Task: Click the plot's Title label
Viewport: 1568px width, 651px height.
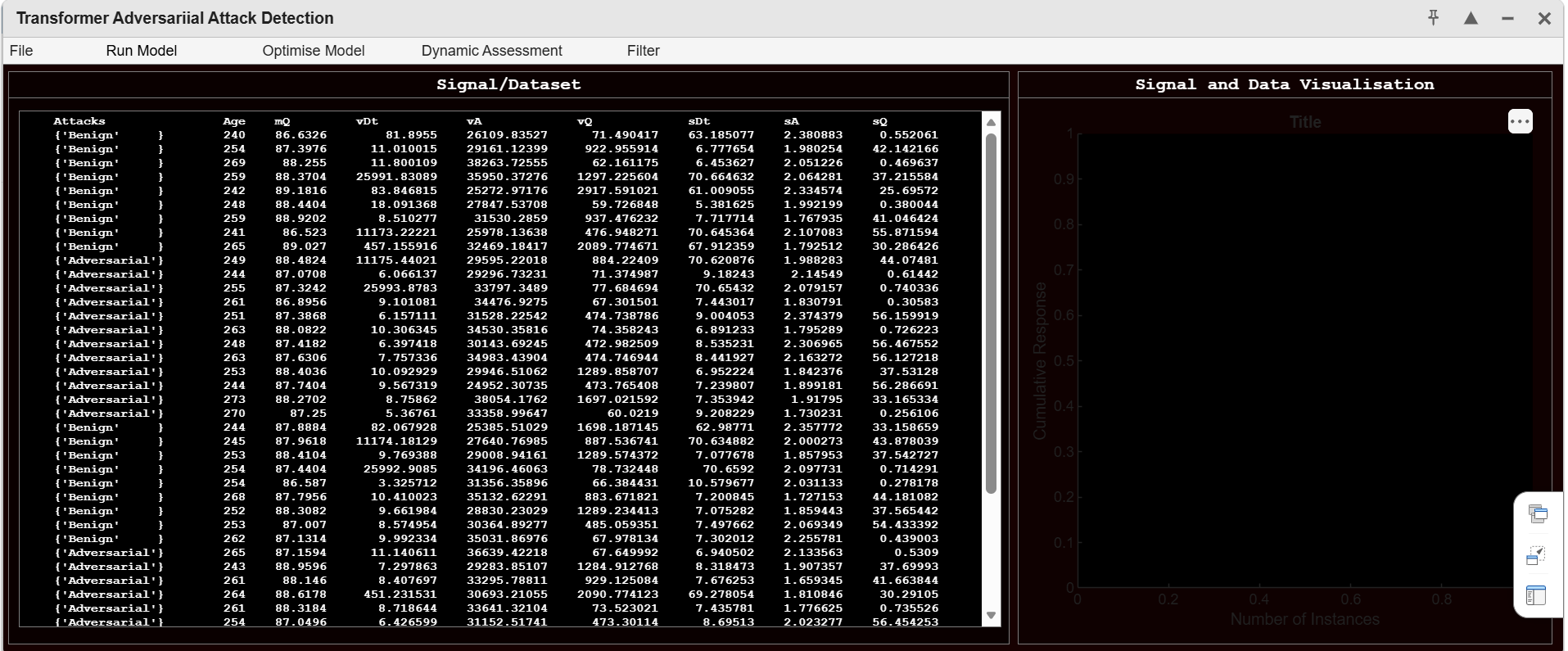Action: [1305, 122]
